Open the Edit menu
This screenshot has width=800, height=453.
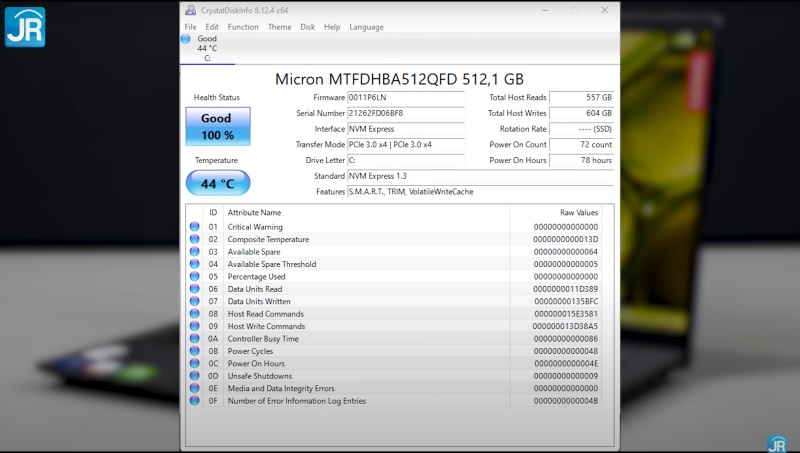coord(212,27)
